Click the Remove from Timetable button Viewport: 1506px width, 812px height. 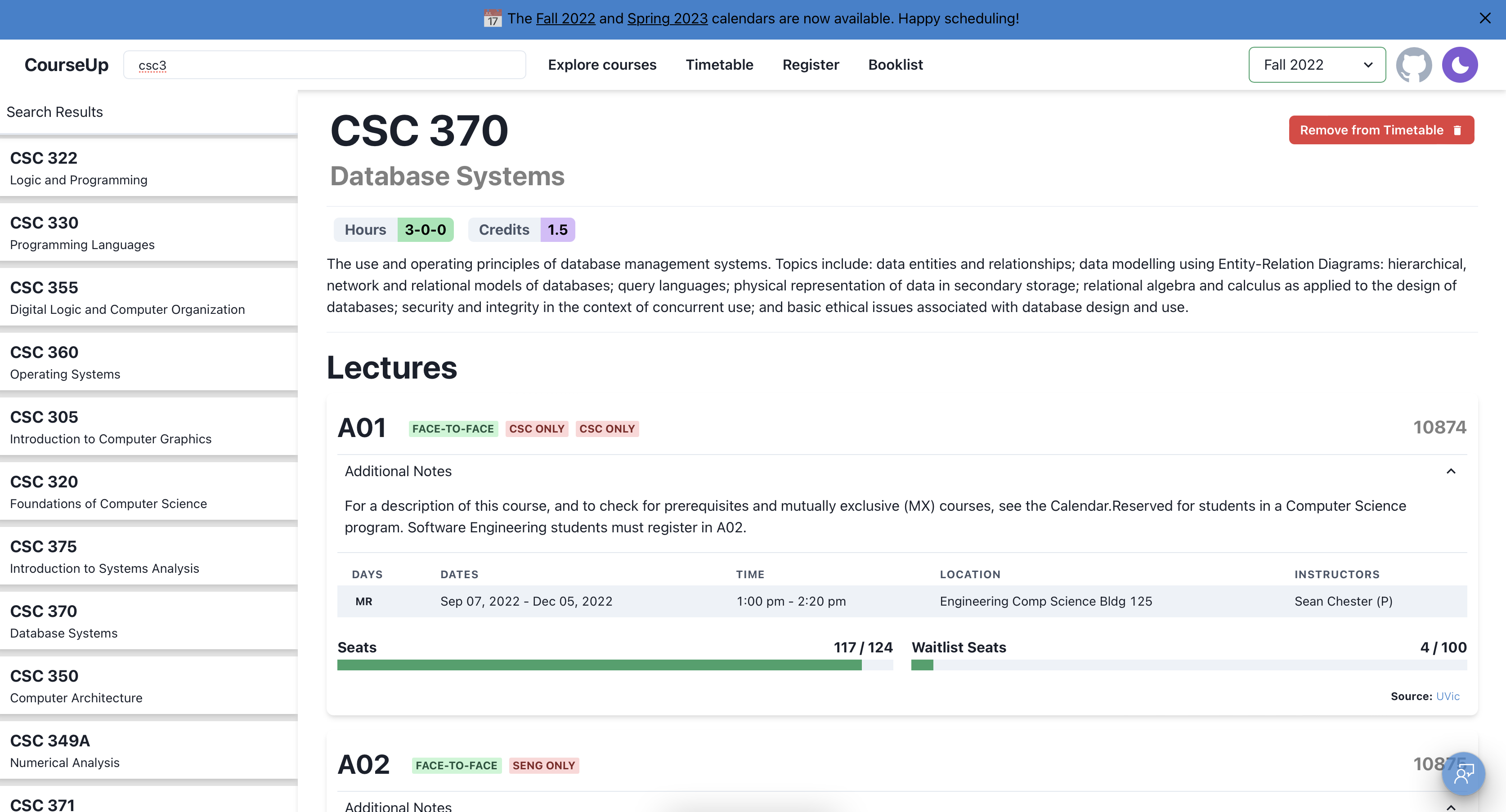tap(1381, 129)
